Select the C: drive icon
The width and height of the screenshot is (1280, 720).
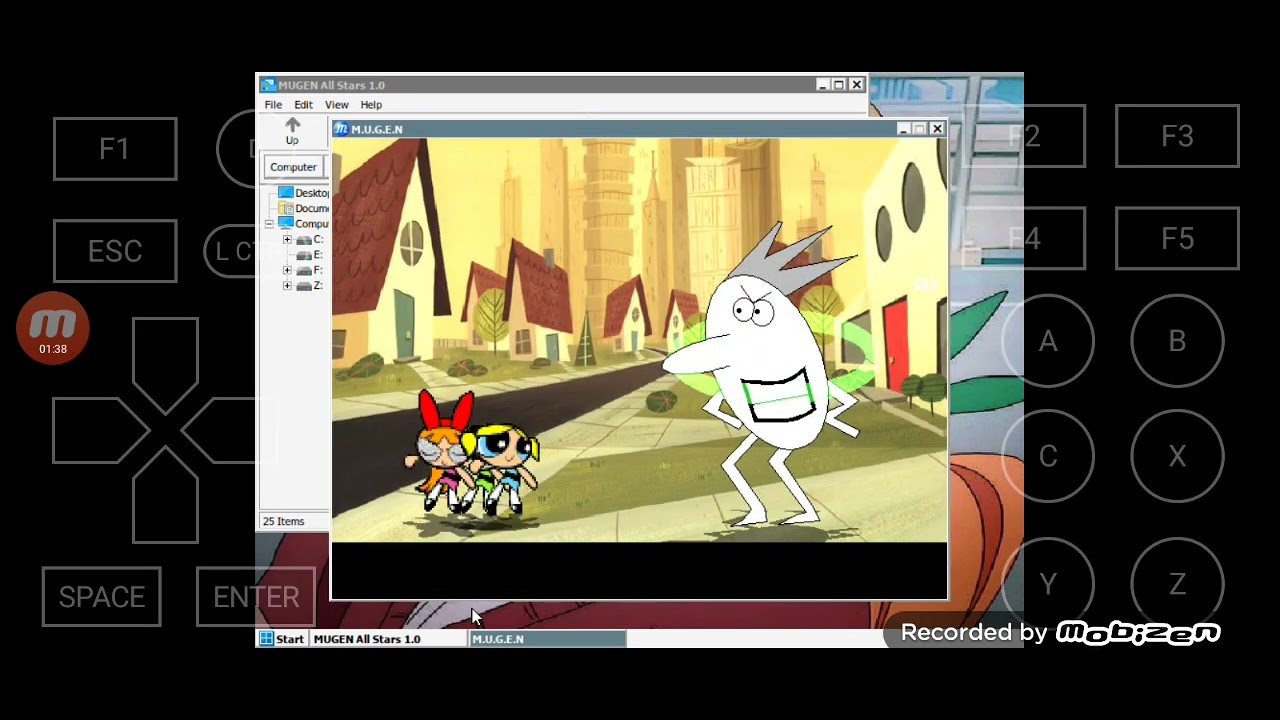pyautogui.click(x=303, y=240)
